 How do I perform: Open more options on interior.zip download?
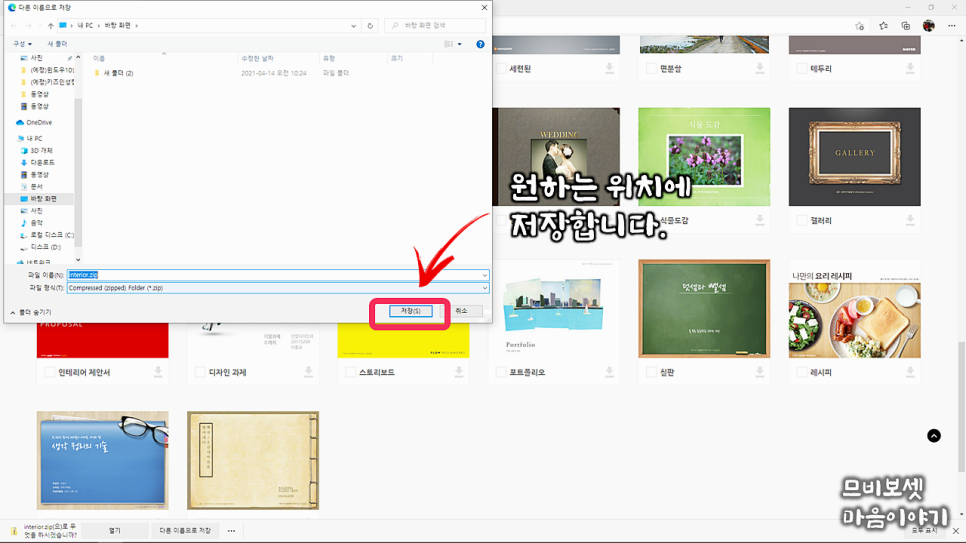231,531
